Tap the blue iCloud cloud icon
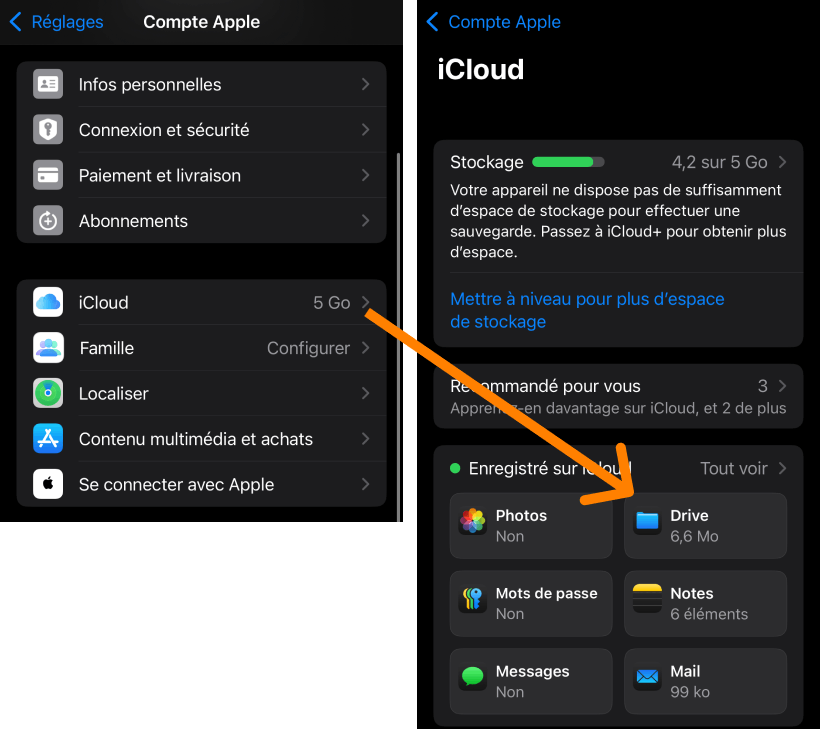Screen dimensions: 820x729 click(x=47, y=302)
